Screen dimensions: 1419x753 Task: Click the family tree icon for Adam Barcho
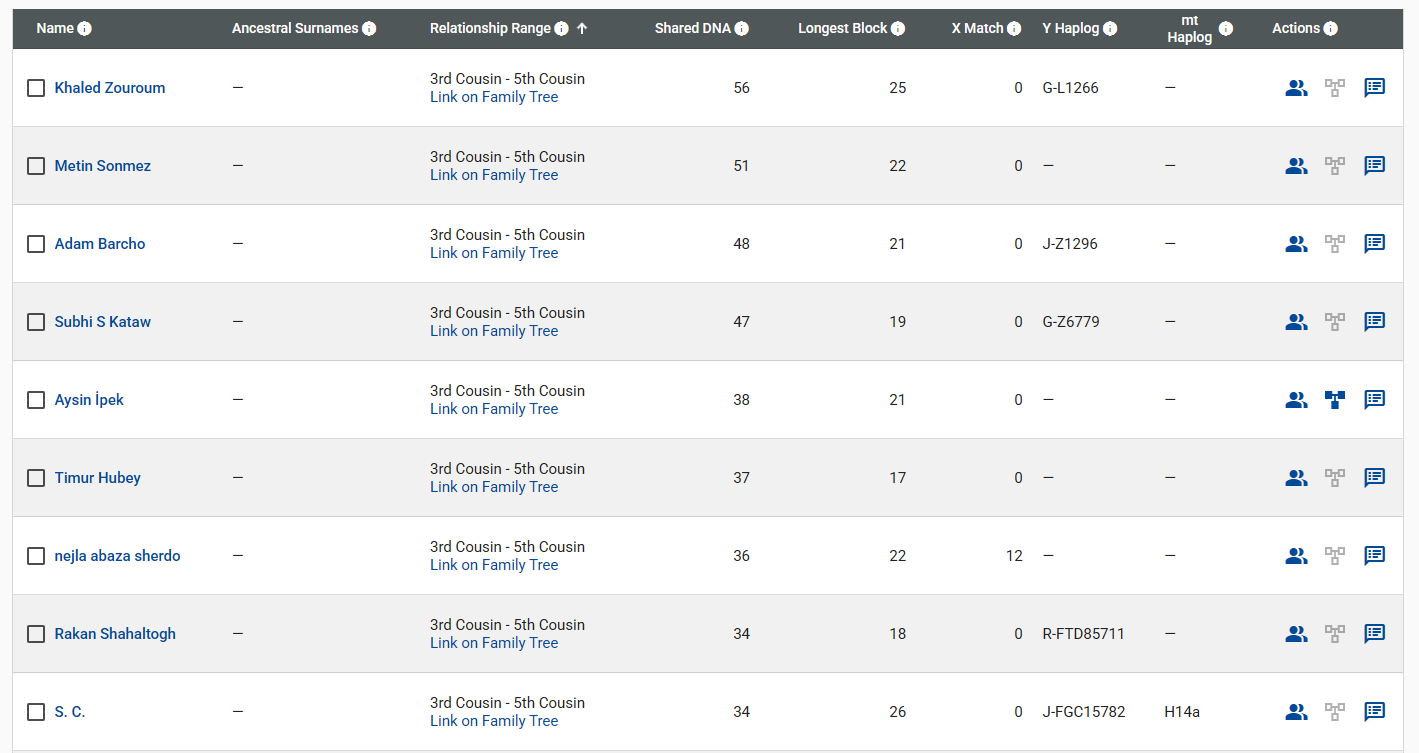1335,244
